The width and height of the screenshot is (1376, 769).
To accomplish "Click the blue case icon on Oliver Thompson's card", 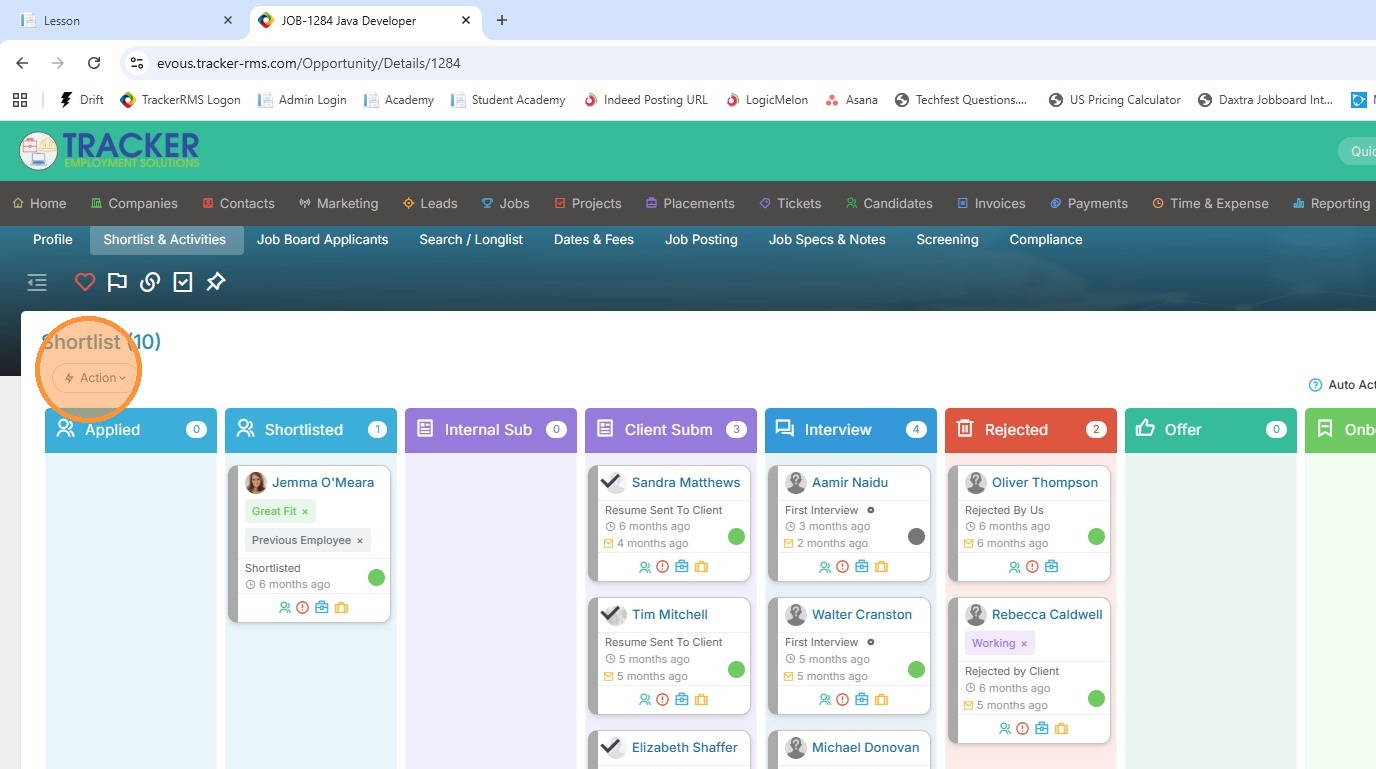I will tap(1051, 566).
